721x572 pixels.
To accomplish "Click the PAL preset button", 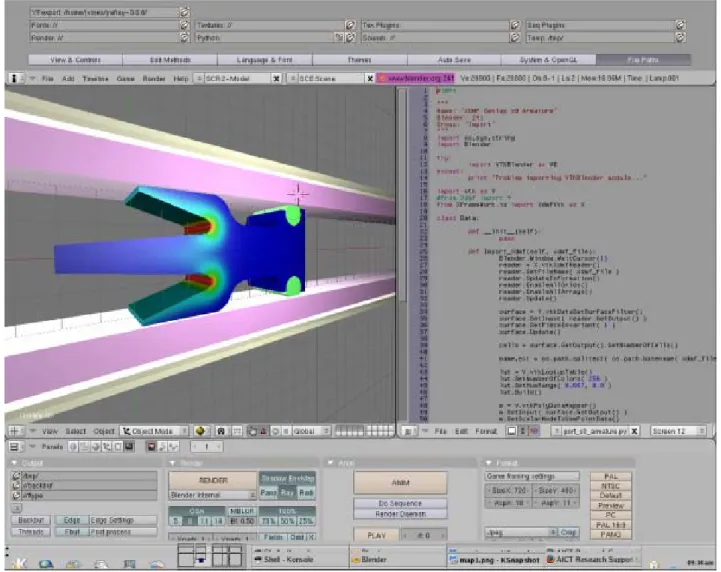I will coord(611,476).
